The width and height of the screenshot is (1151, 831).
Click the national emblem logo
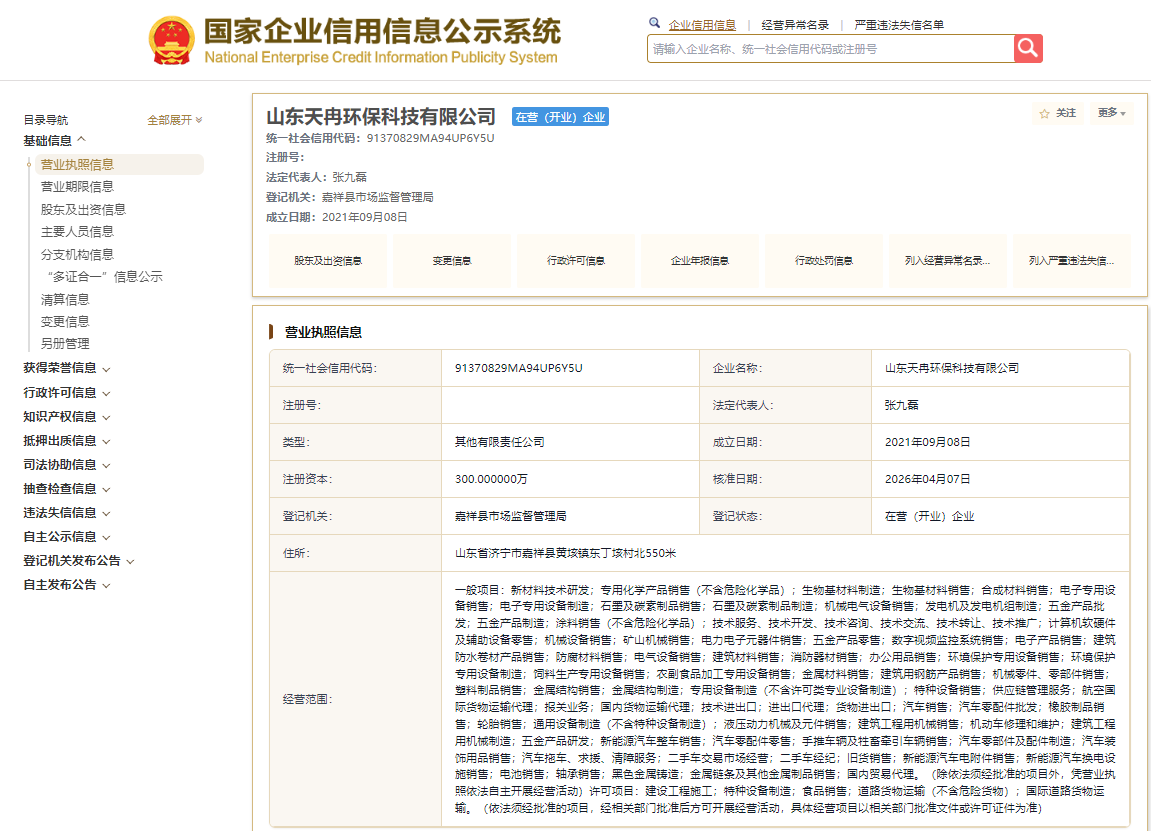(x=172, y=40)
